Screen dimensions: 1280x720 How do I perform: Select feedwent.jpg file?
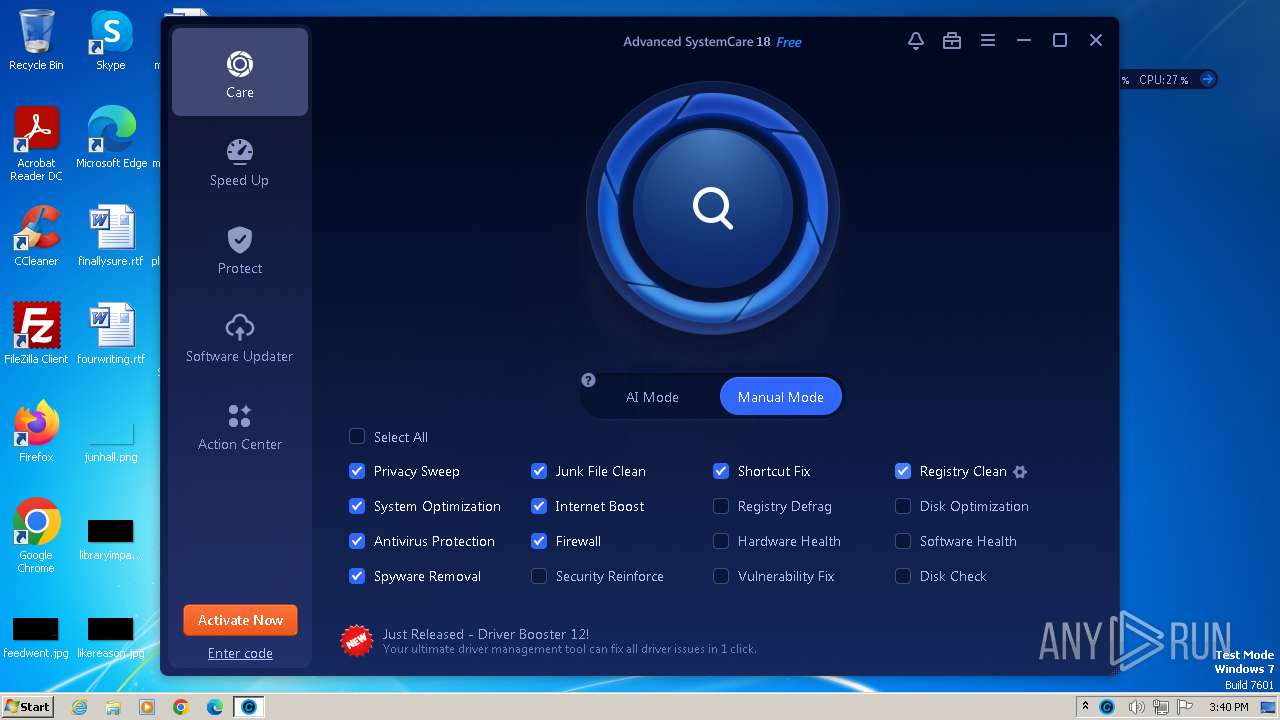36,637
